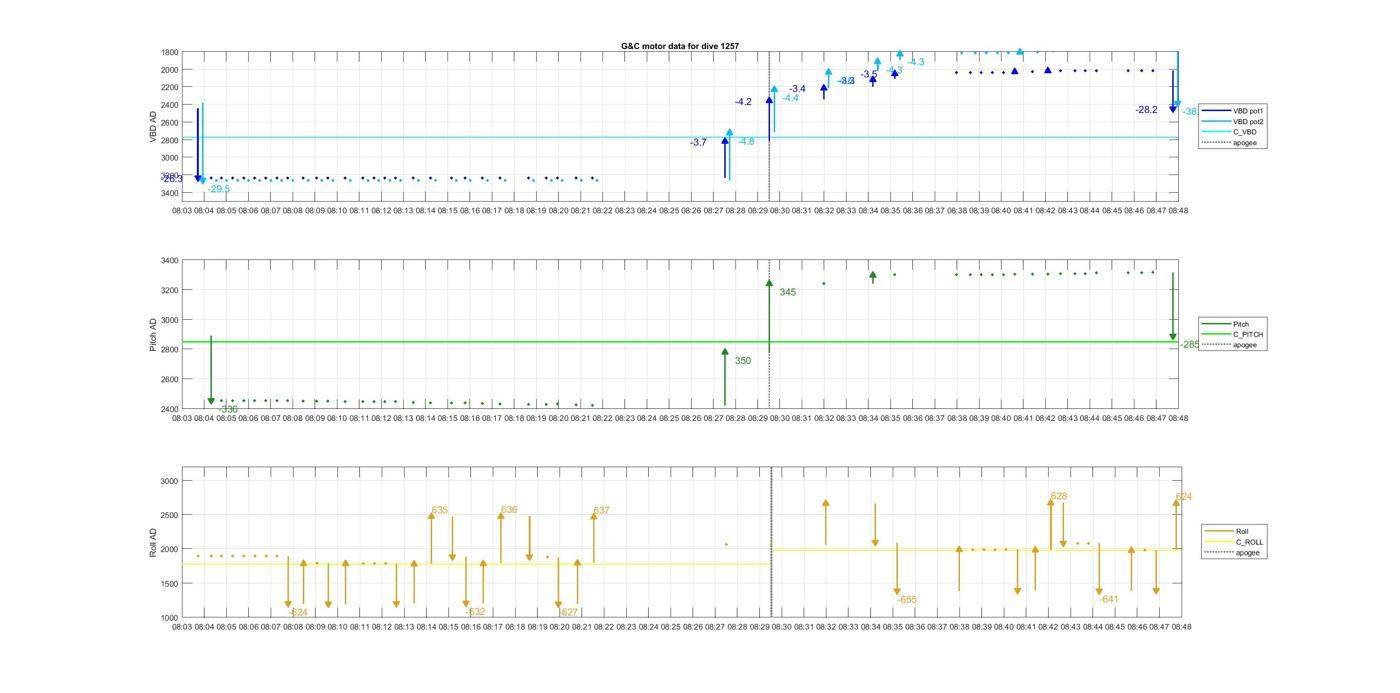Click the '-29.5' data label in VBD plot
The height and width of the screenshot is (693, 1400).
point(219,189)
